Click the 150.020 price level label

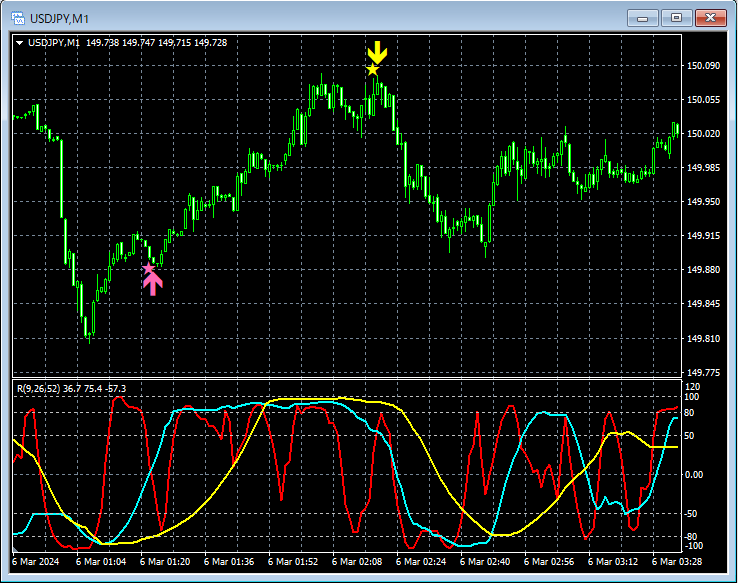coord(703,134)
